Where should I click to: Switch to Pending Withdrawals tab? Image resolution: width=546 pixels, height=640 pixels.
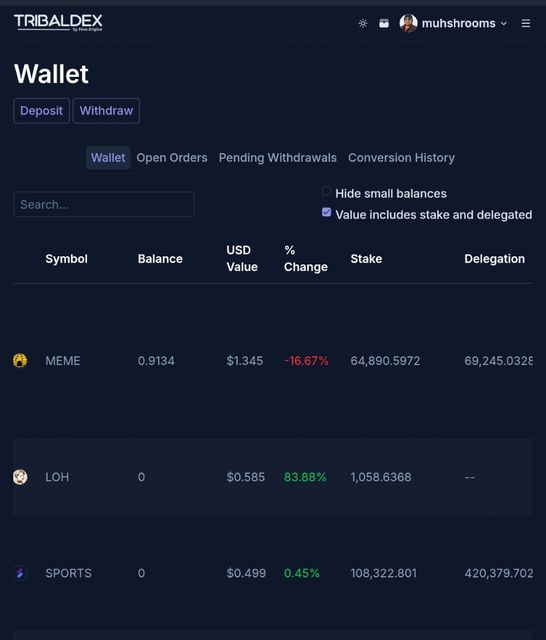(277, 158)
